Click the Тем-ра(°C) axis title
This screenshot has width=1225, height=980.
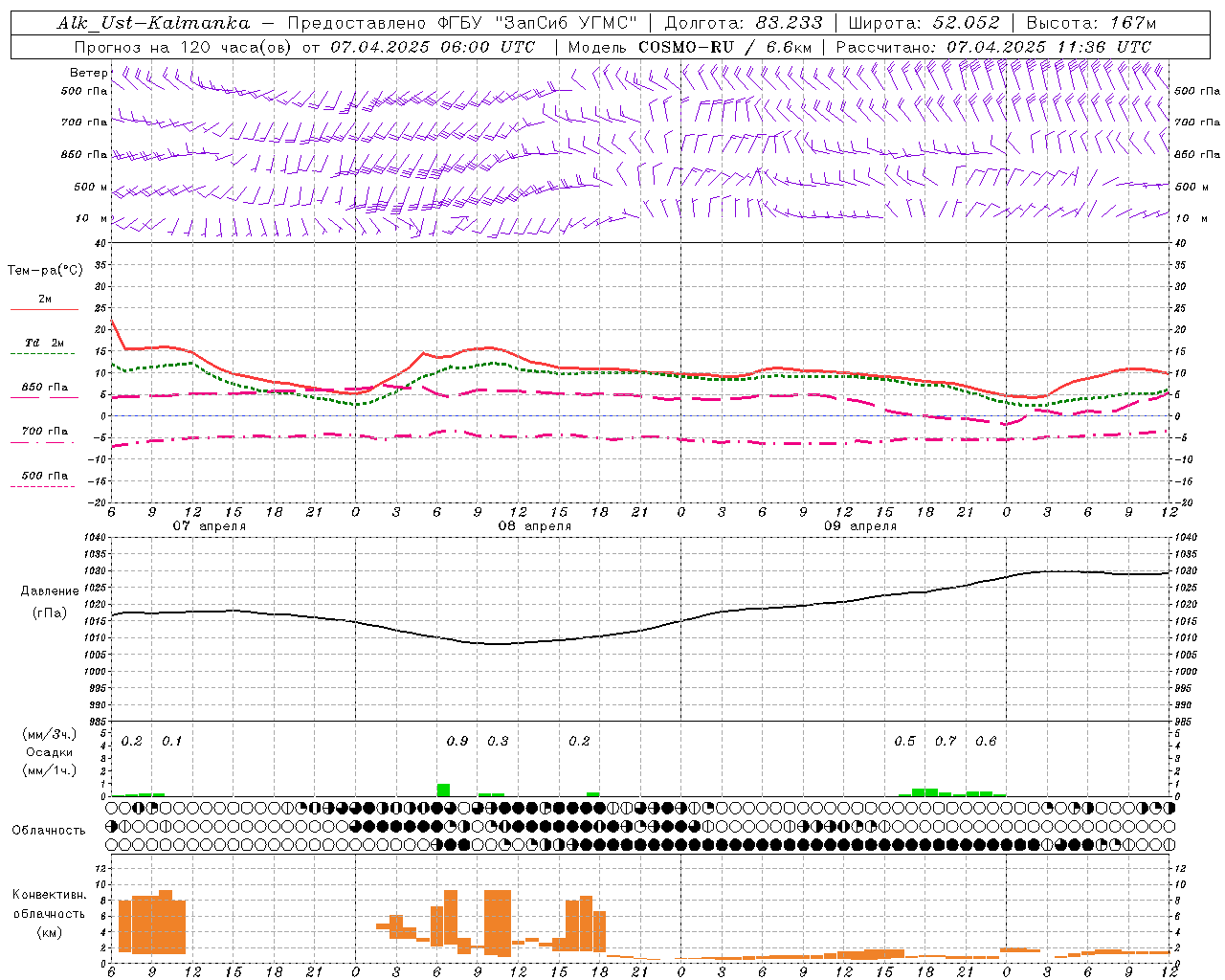(45, 271)
